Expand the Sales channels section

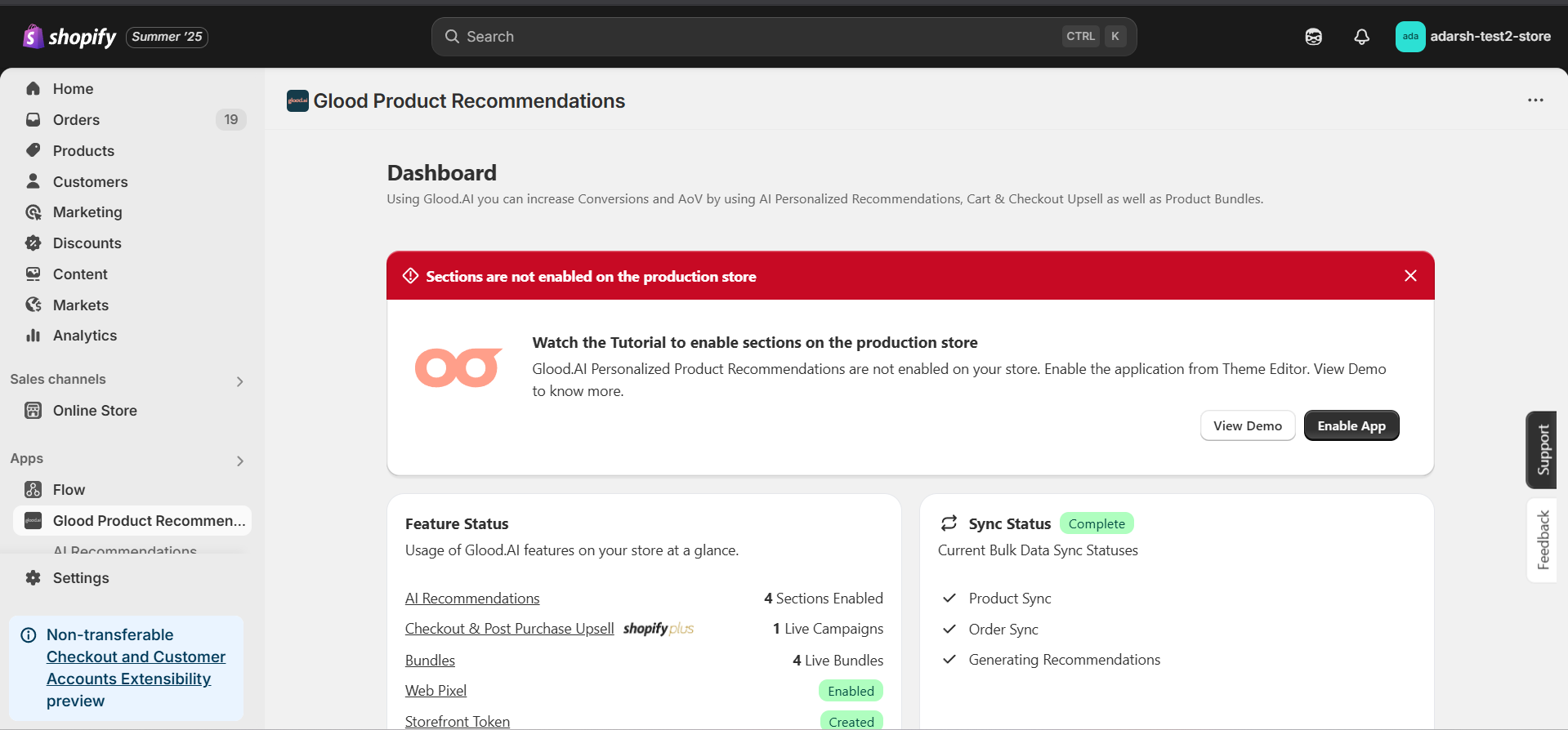click(239, 381)
